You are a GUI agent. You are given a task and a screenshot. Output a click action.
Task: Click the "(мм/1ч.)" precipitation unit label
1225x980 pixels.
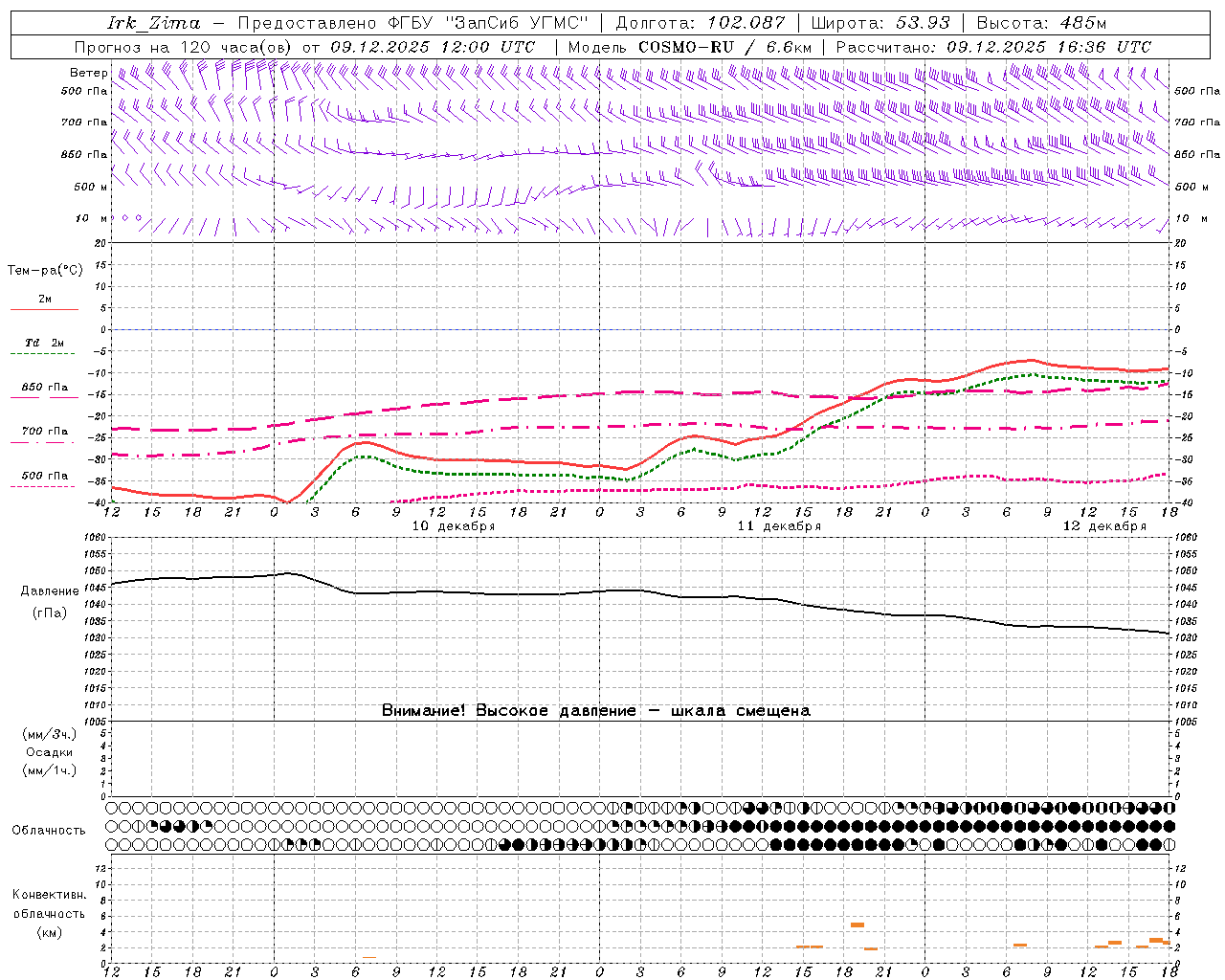[x=50, y=770]
